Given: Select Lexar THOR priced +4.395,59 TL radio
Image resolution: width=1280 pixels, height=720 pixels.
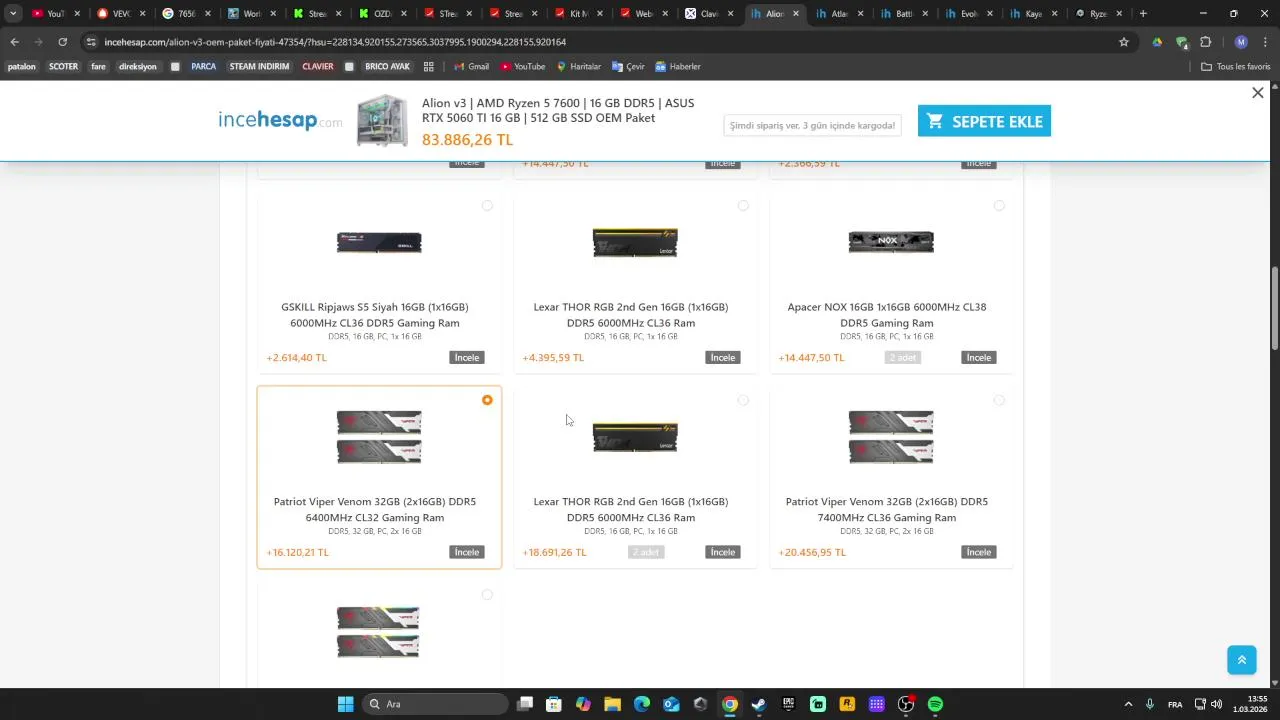Looking at the screenshot, I should pos(743,206).
